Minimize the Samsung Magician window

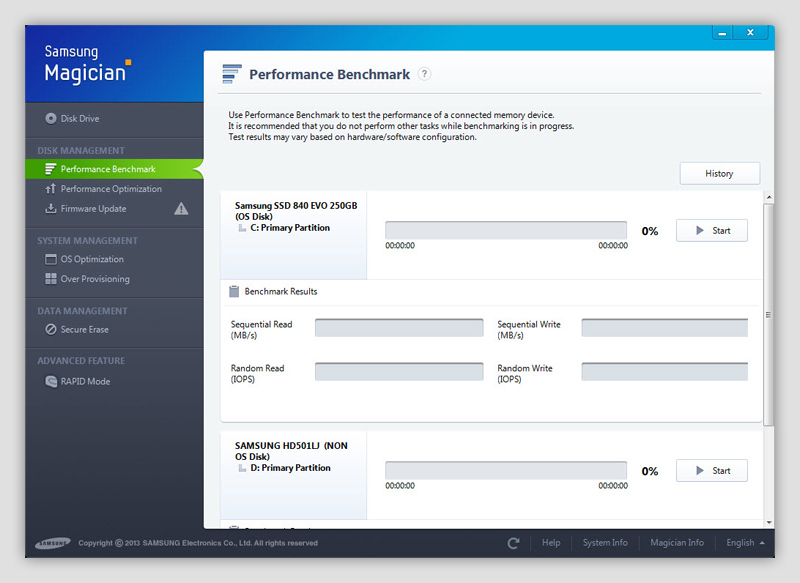pos(722,33)
